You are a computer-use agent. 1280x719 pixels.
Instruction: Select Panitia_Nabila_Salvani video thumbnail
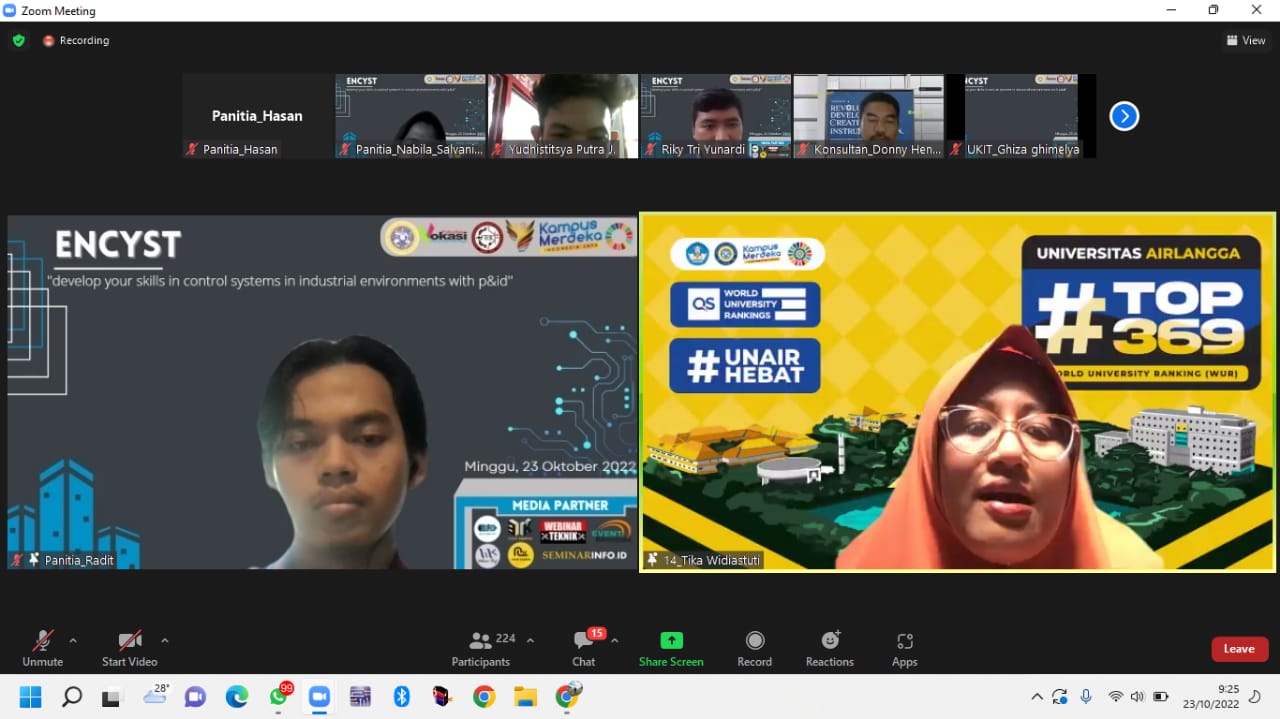click(411, 116)
